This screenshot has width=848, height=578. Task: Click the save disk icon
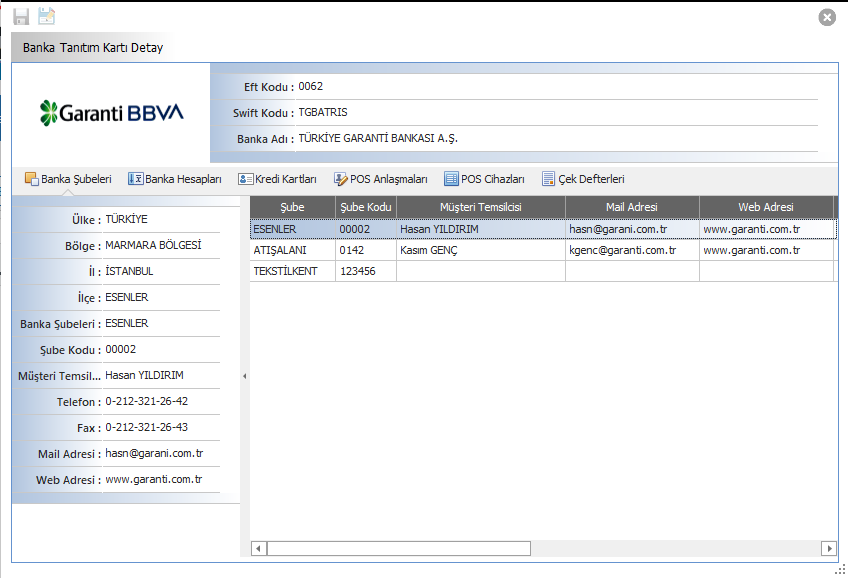[21, 17]
